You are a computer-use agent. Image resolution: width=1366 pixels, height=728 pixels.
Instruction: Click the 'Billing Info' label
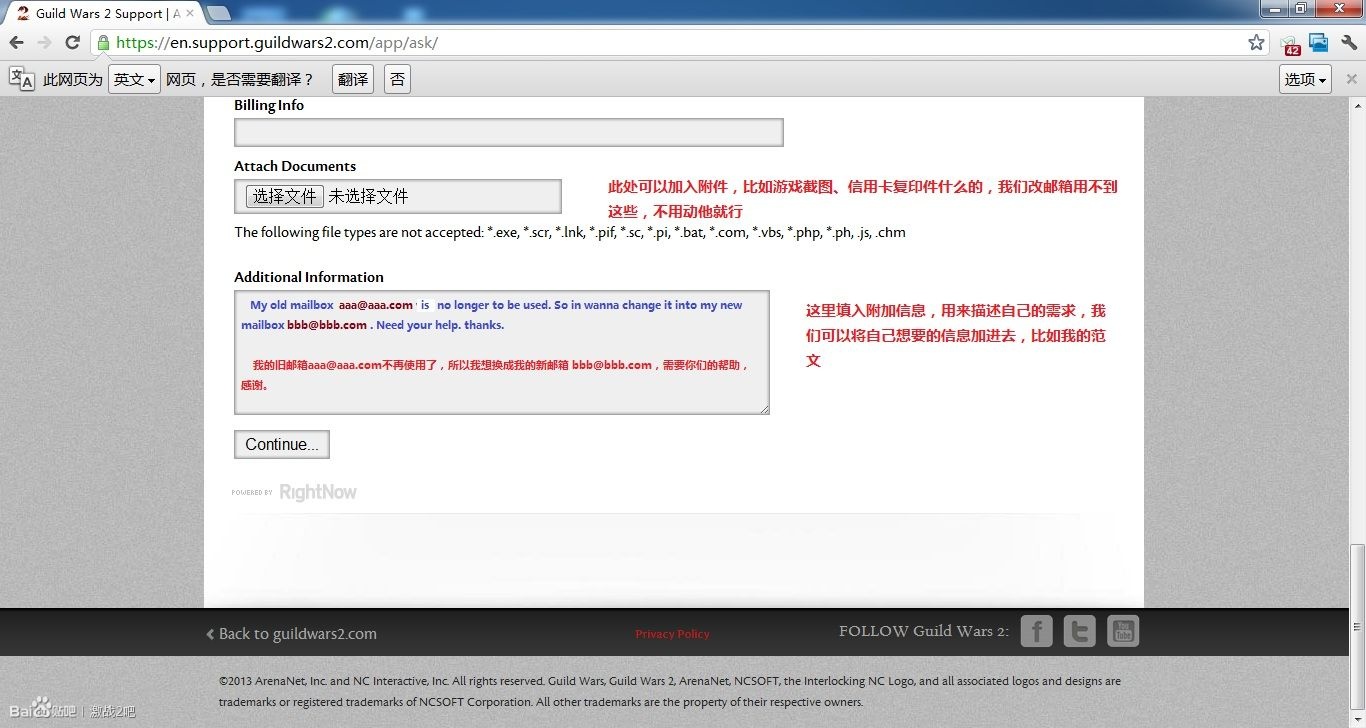pyautogui.click(x=269, y=105)
